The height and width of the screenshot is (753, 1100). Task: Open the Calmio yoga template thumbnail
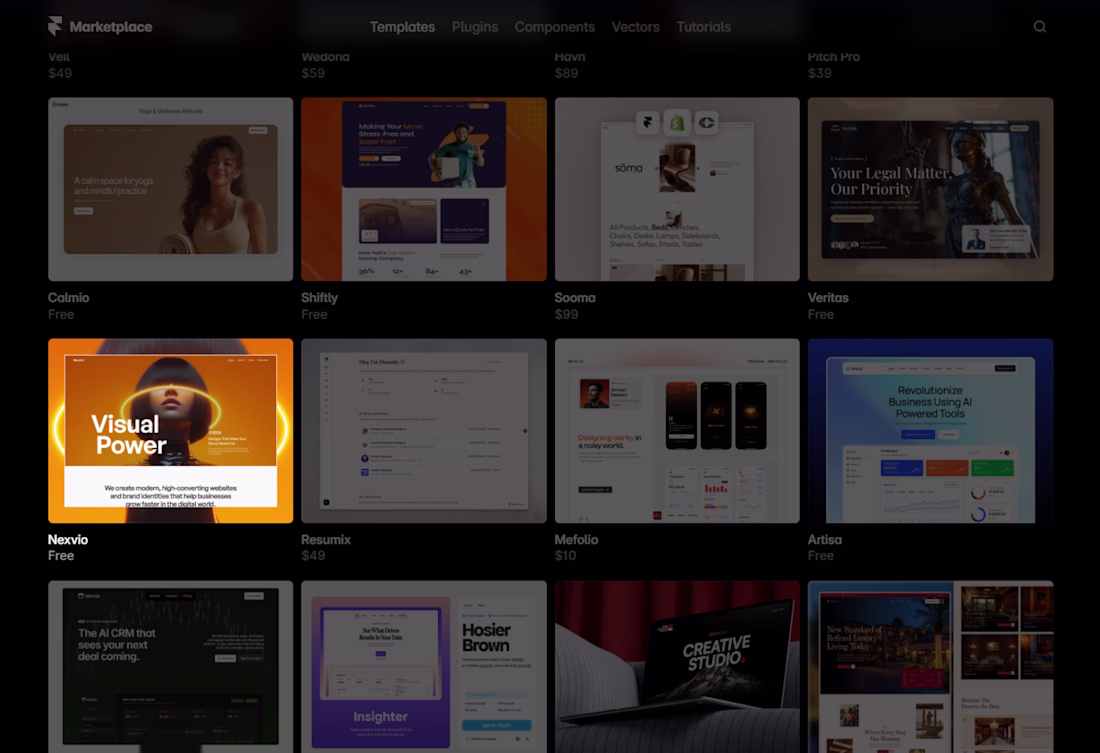[170, 189]
